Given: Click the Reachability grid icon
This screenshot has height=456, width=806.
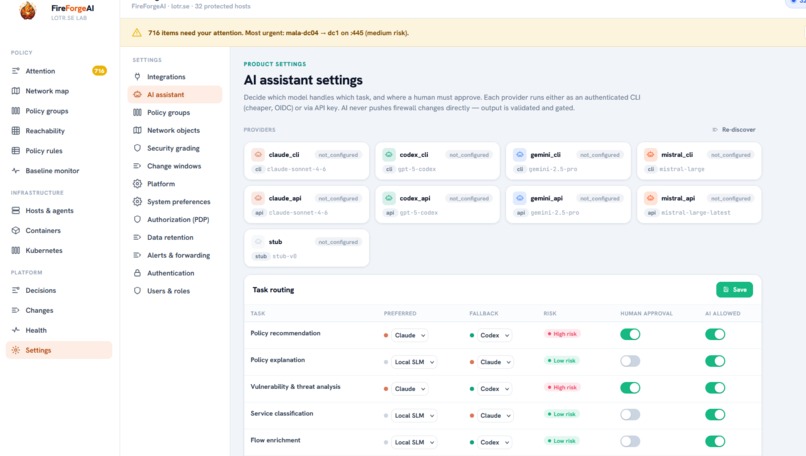Looking at the screenshot, I should pos(15,131).
